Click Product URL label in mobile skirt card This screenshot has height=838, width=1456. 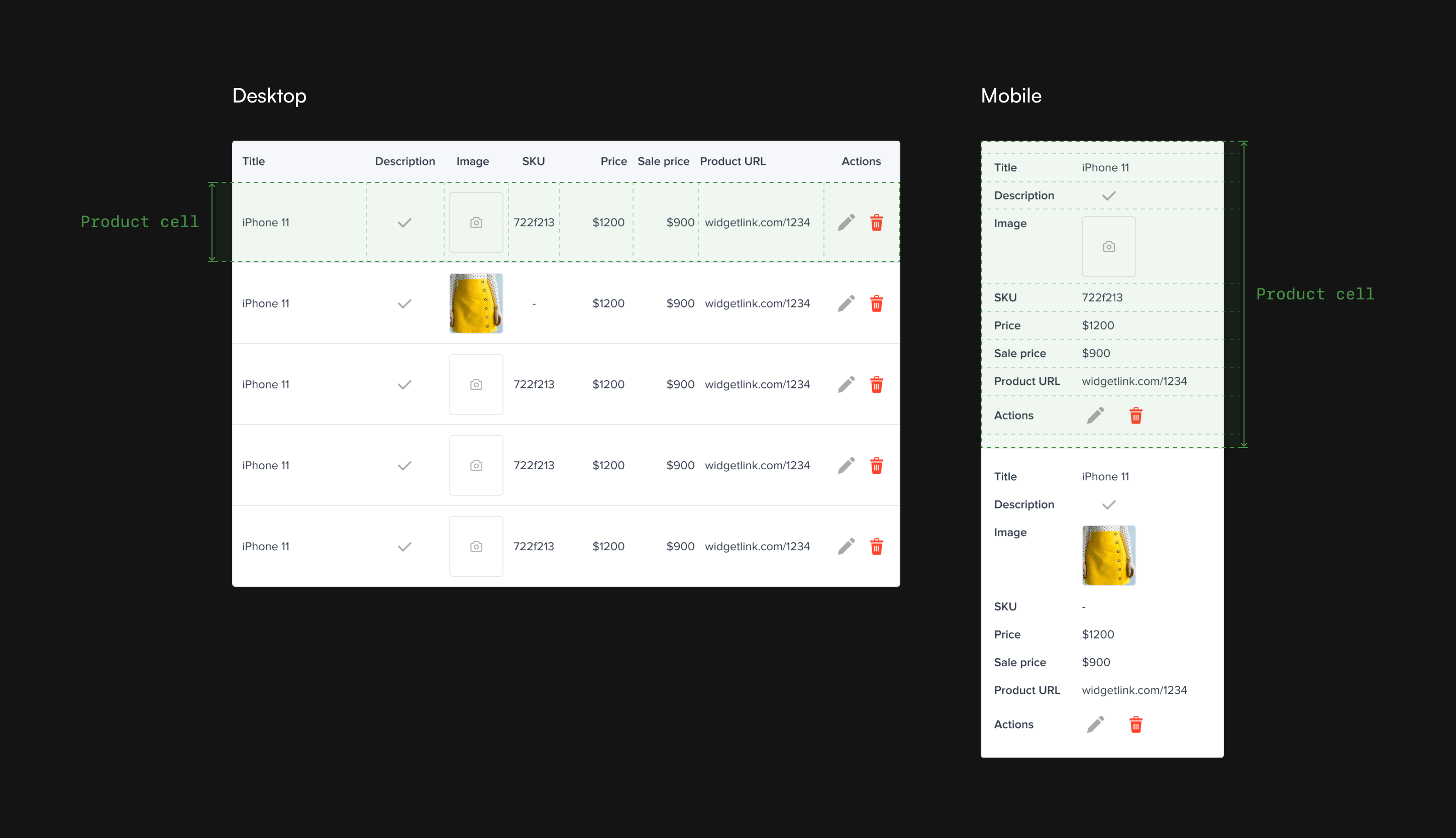[1026, 690]
